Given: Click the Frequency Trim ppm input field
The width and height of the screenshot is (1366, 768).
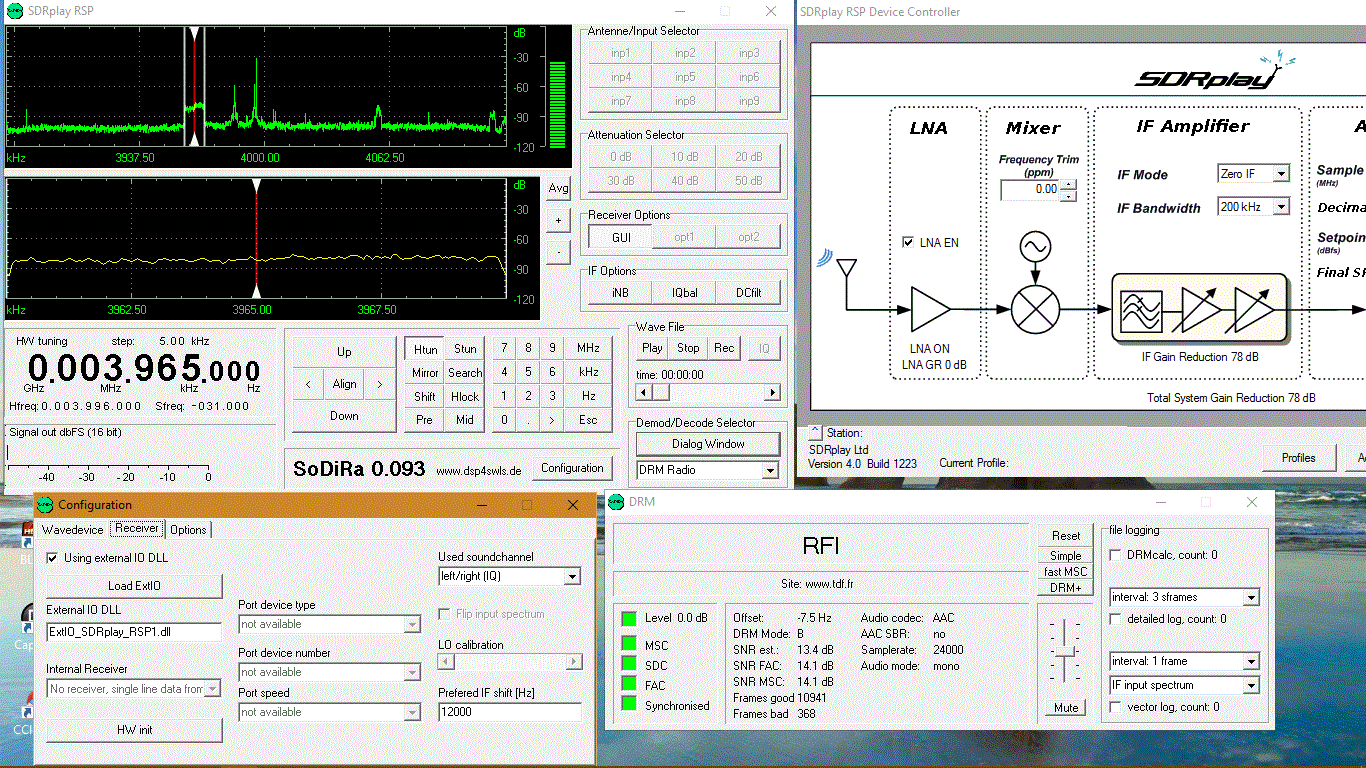Looking at the screenshot, I should pos(1031,189).
